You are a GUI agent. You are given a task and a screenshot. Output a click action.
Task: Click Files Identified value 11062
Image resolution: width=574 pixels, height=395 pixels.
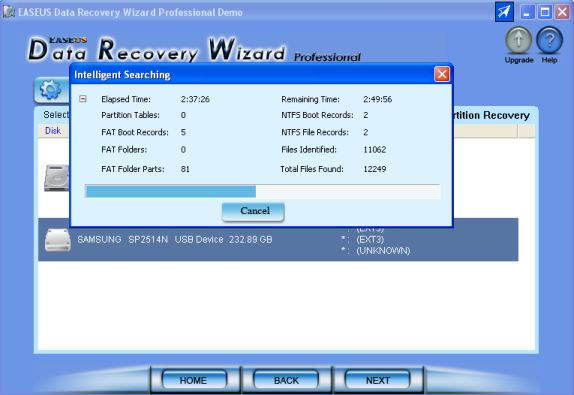(374, 150)
